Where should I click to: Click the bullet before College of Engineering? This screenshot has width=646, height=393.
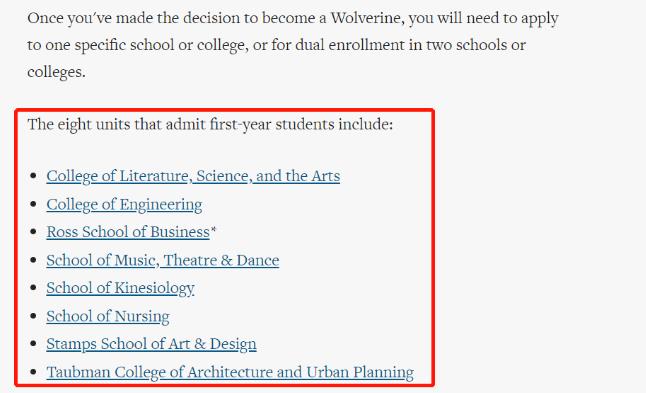pos(33,205)
